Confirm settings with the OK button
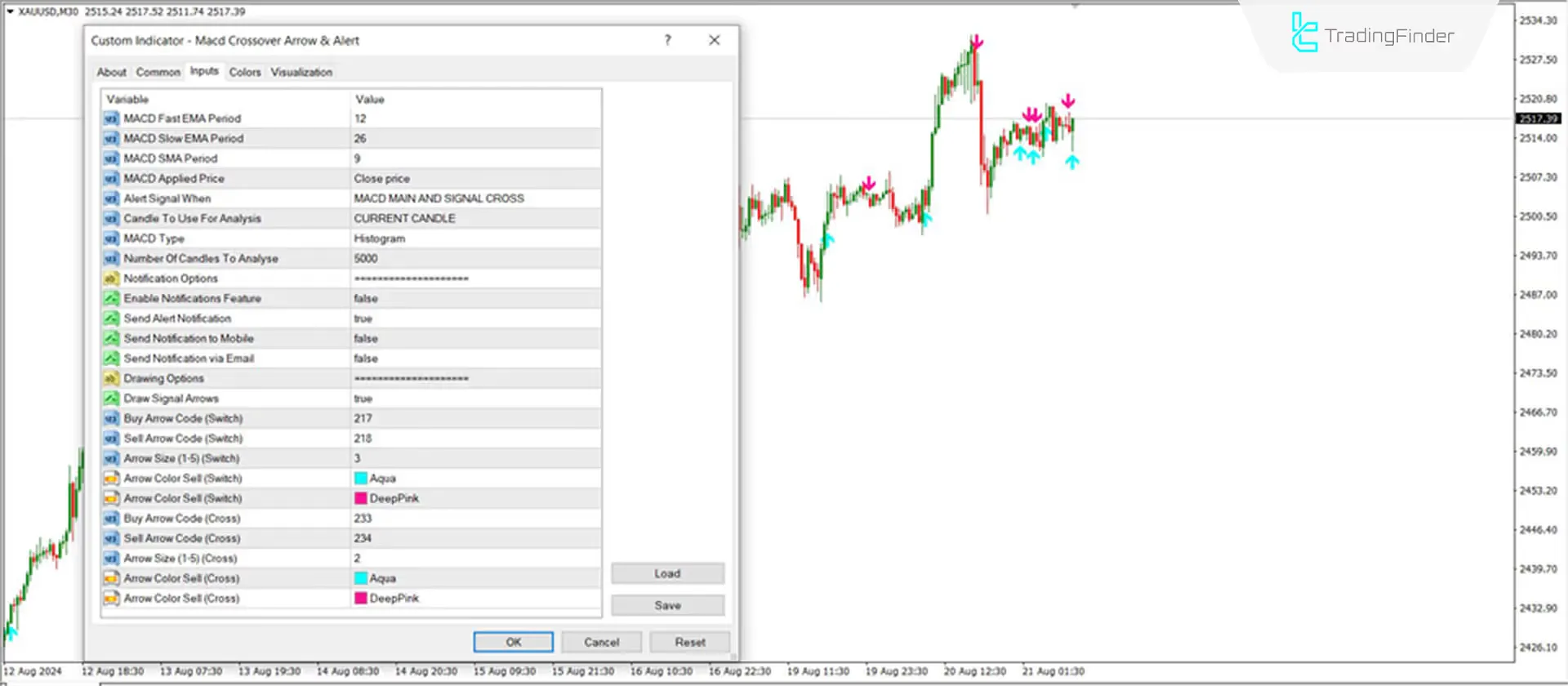 [514, 642]
